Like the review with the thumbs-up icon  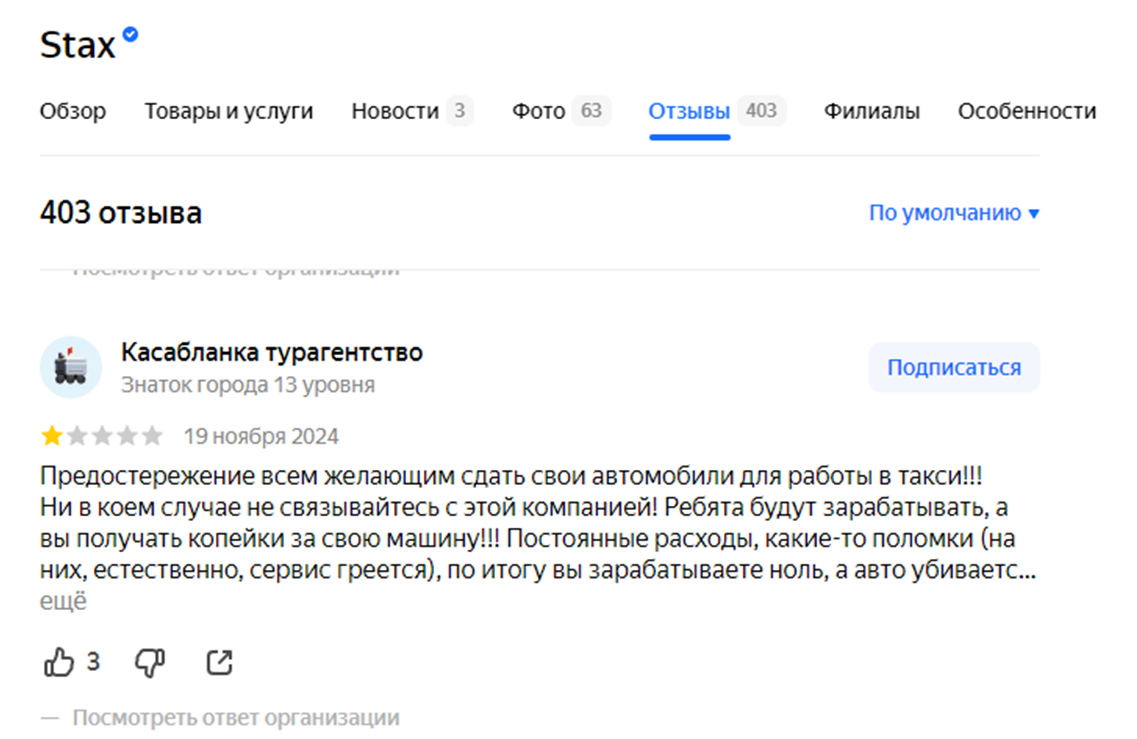click(x=59, y=661)
